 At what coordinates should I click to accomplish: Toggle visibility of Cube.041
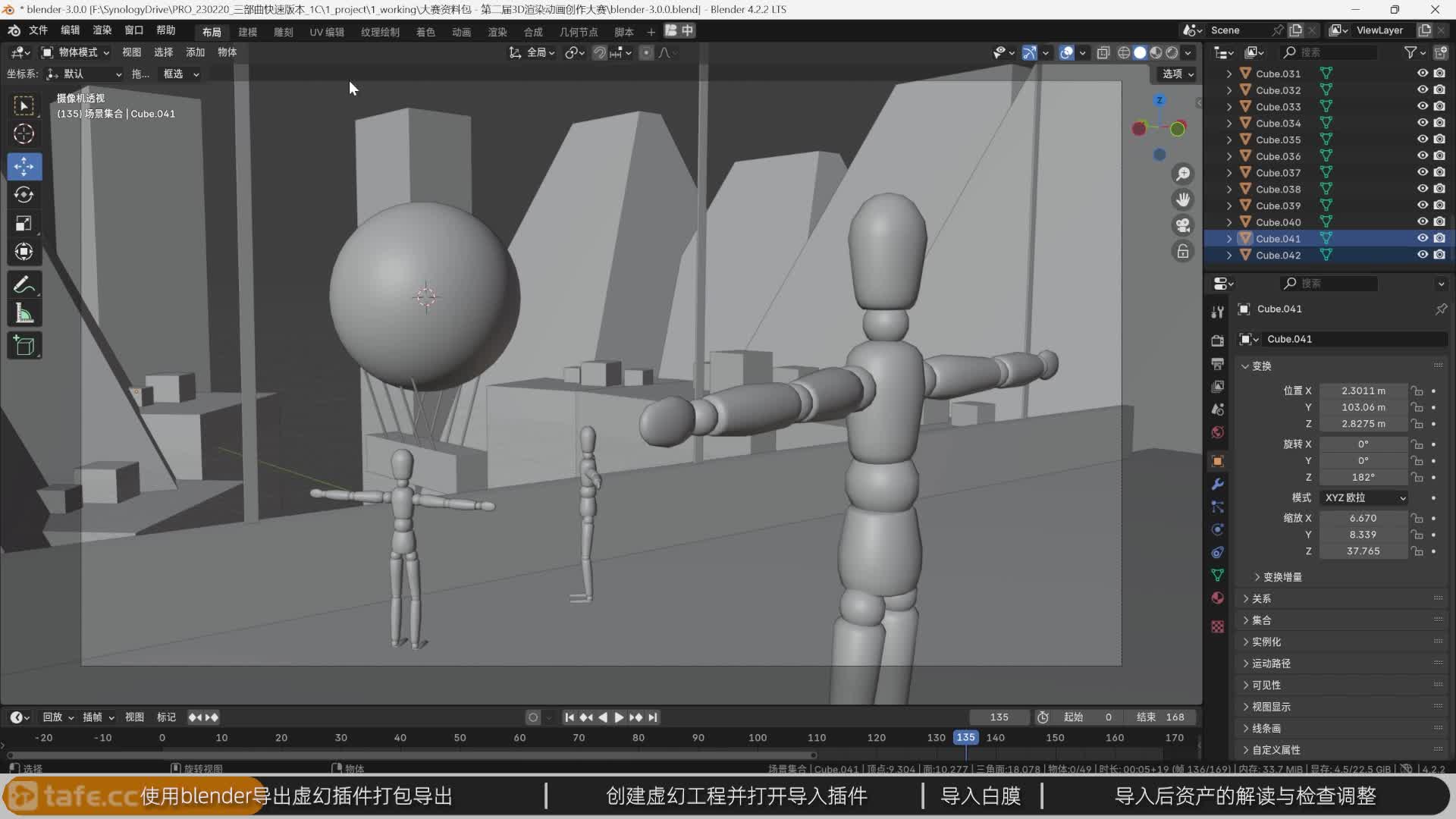point(1422,238)
